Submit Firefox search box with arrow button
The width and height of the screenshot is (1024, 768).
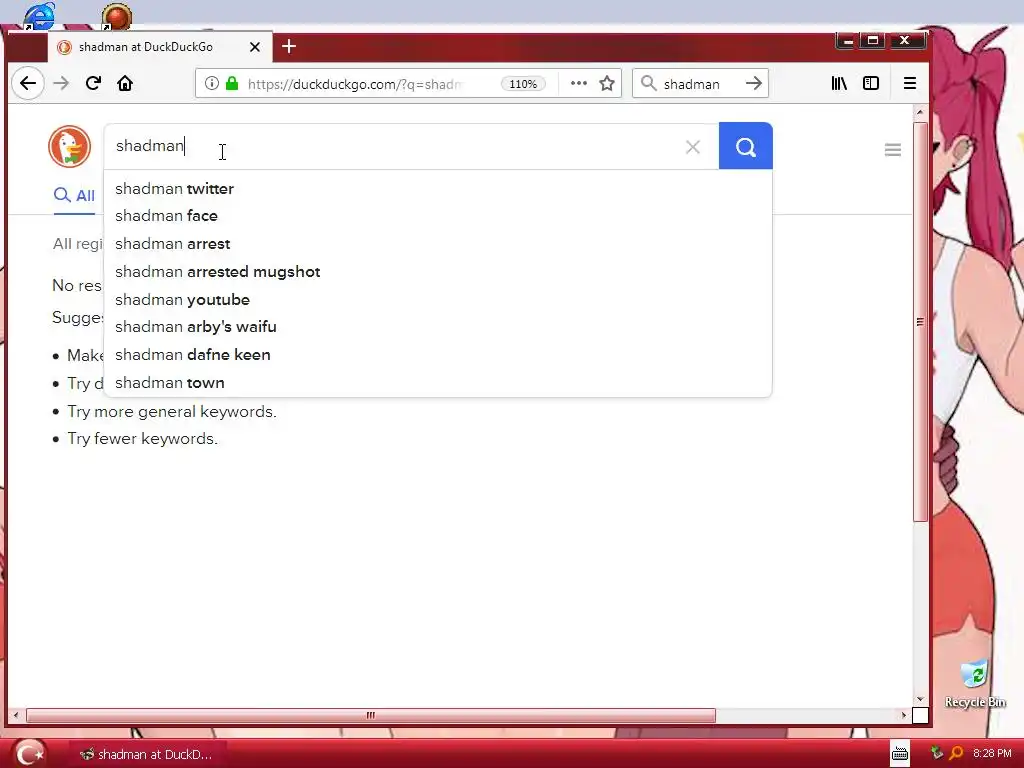point(754,84)
